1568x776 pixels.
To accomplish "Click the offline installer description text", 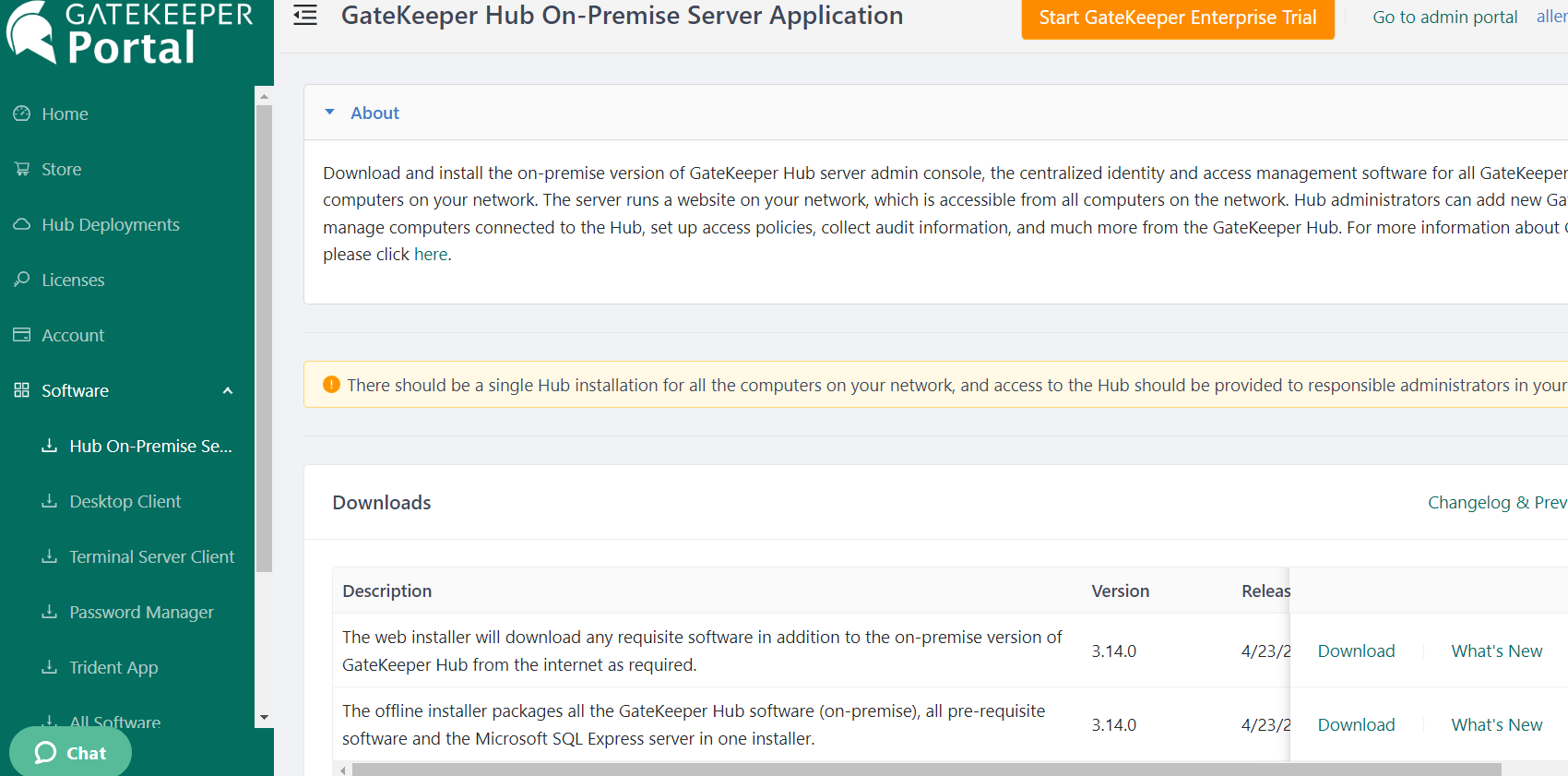I will point(694,725).
